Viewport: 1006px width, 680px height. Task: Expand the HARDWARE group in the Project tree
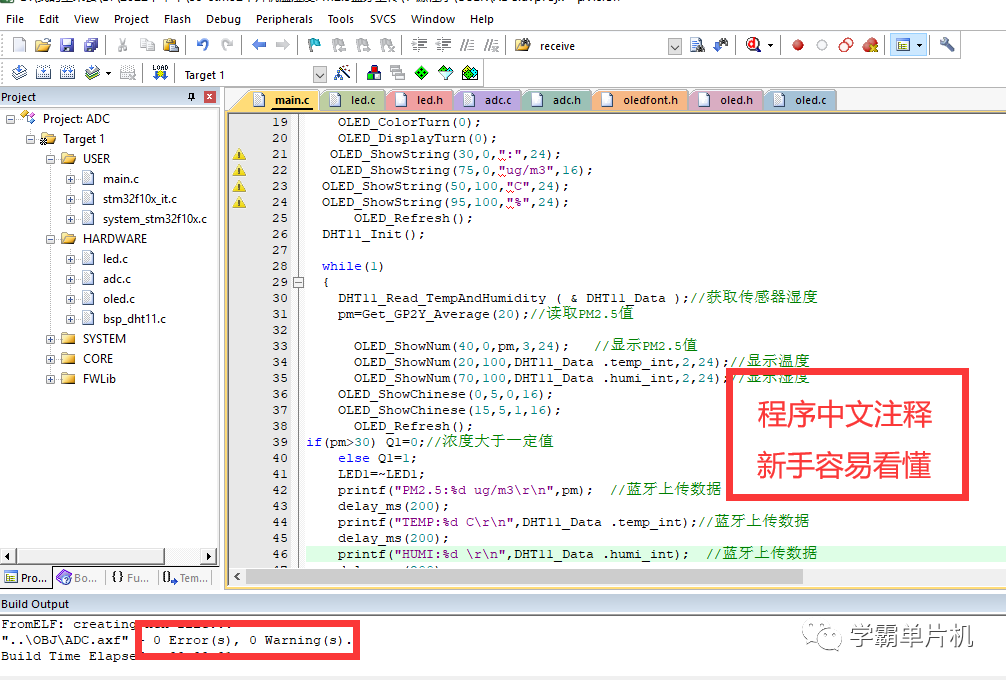coord(51,238)
